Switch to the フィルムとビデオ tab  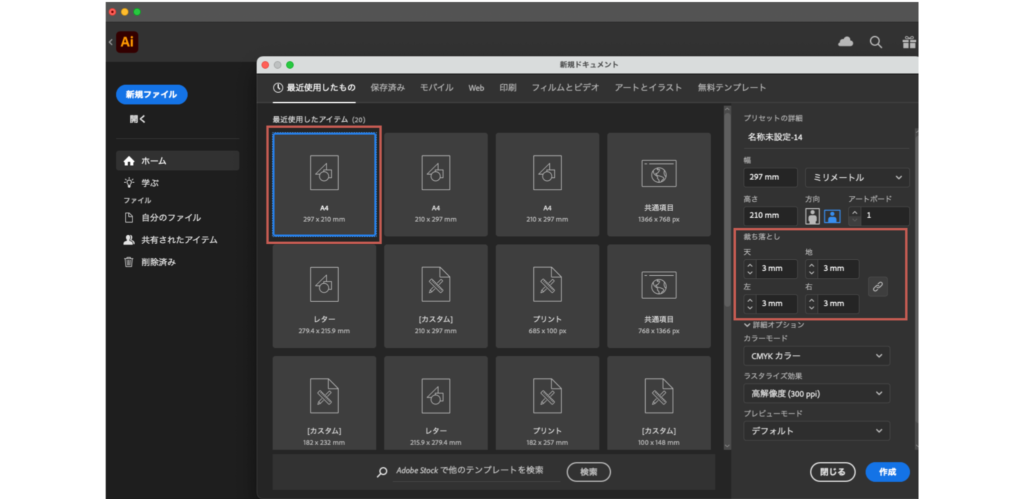[565, 88]
